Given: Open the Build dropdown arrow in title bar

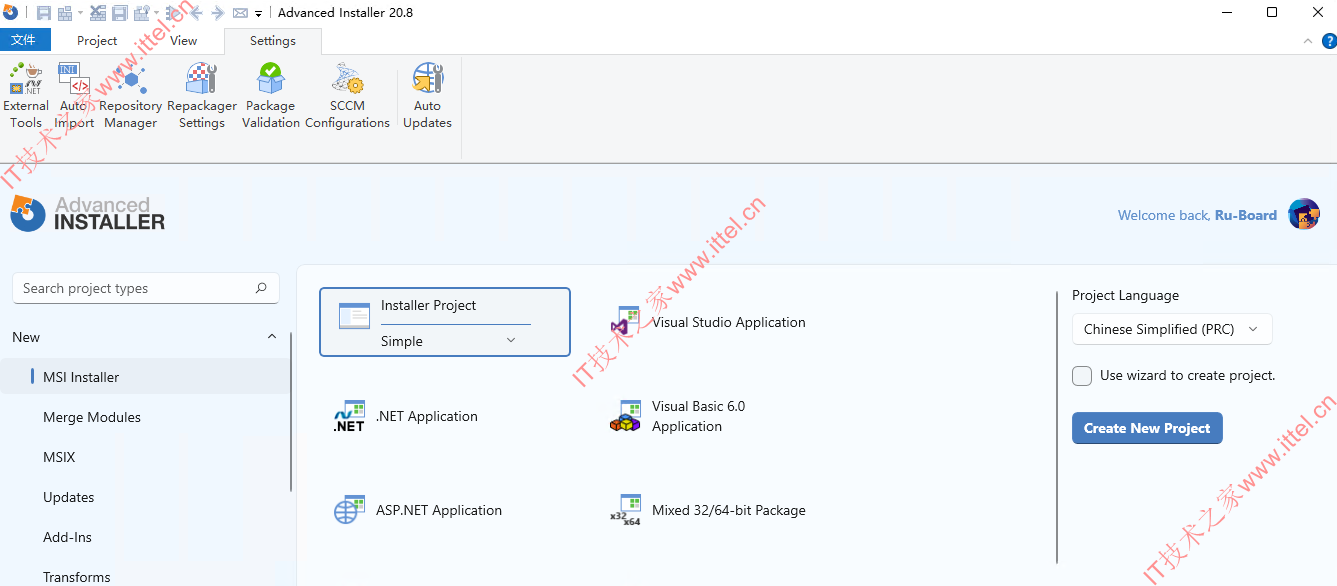Looking at the screenshot, I should [80, 13].
